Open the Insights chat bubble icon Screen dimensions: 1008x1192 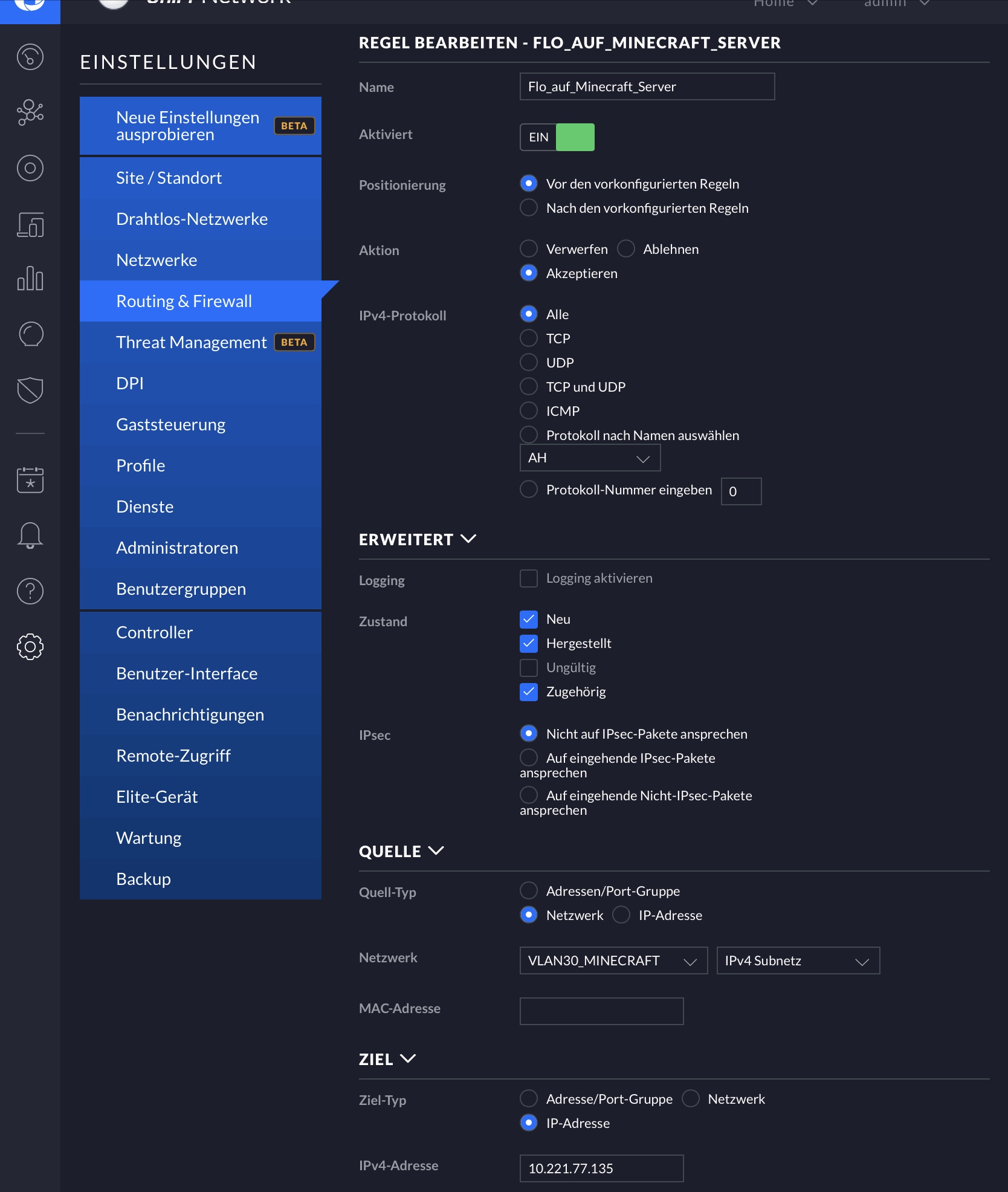(30, 334)
